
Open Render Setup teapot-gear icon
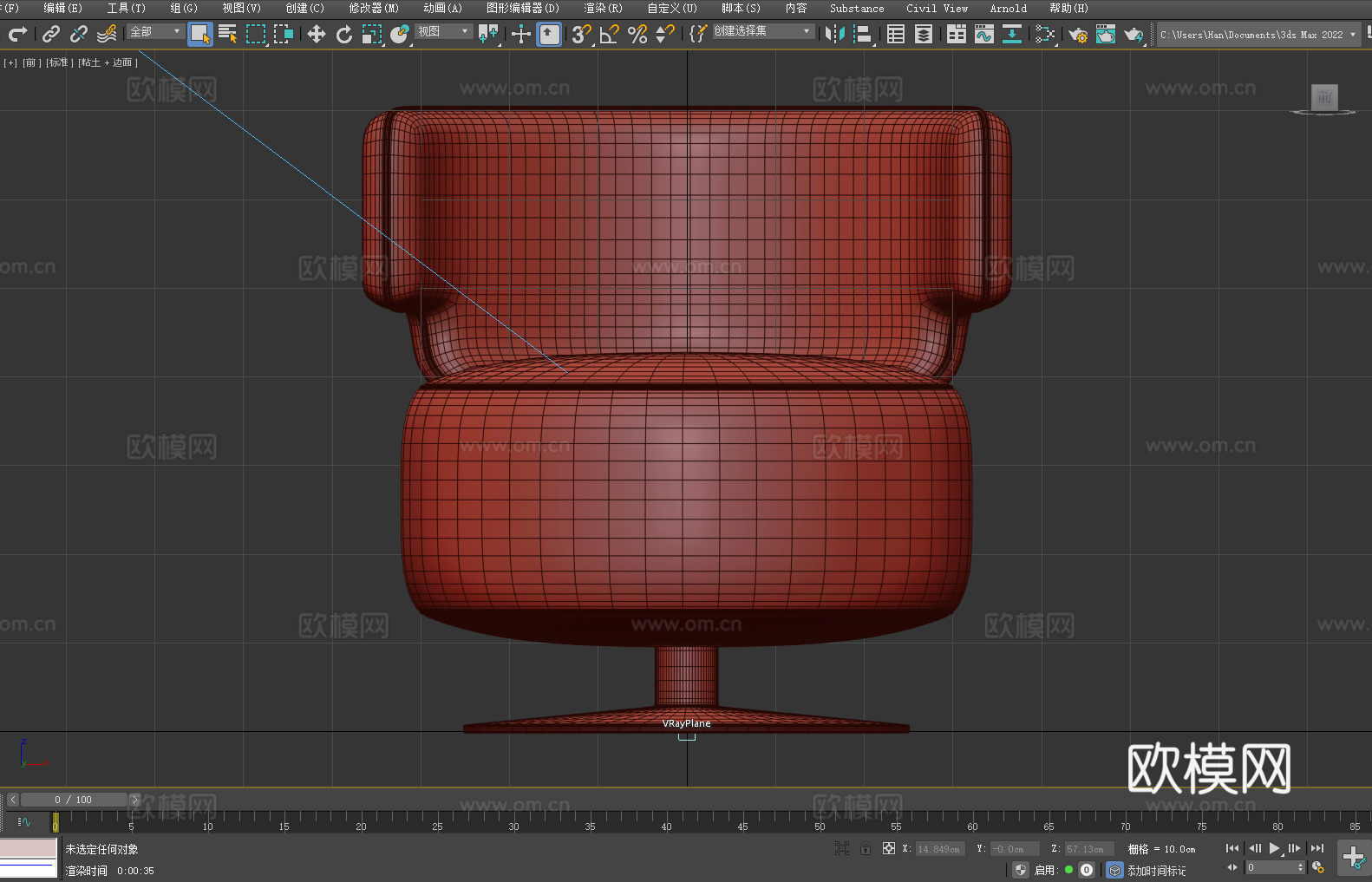click(1078, 34)
